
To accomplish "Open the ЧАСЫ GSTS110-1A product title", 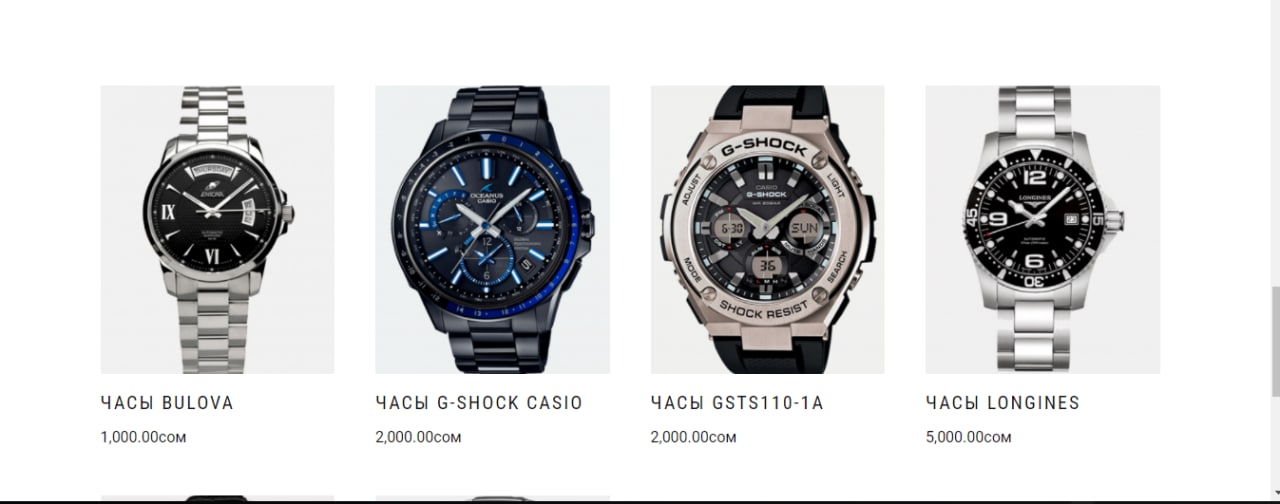I will pos(737,403).
